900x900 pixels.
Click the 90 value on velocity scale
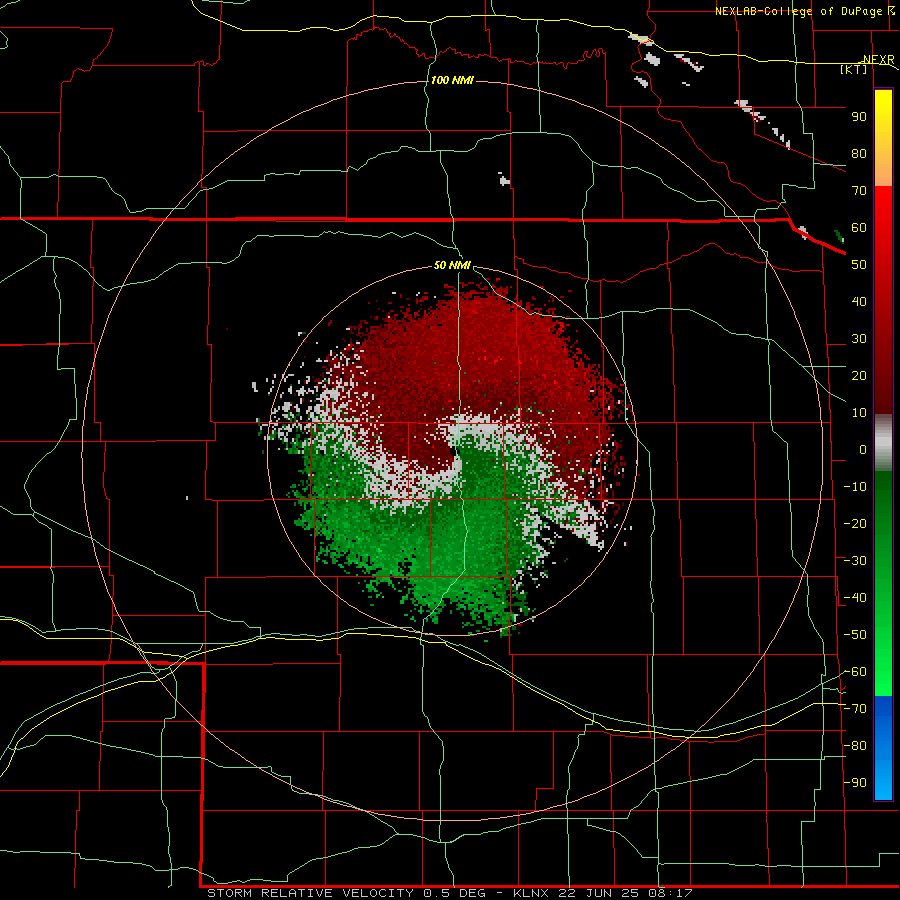859,117
